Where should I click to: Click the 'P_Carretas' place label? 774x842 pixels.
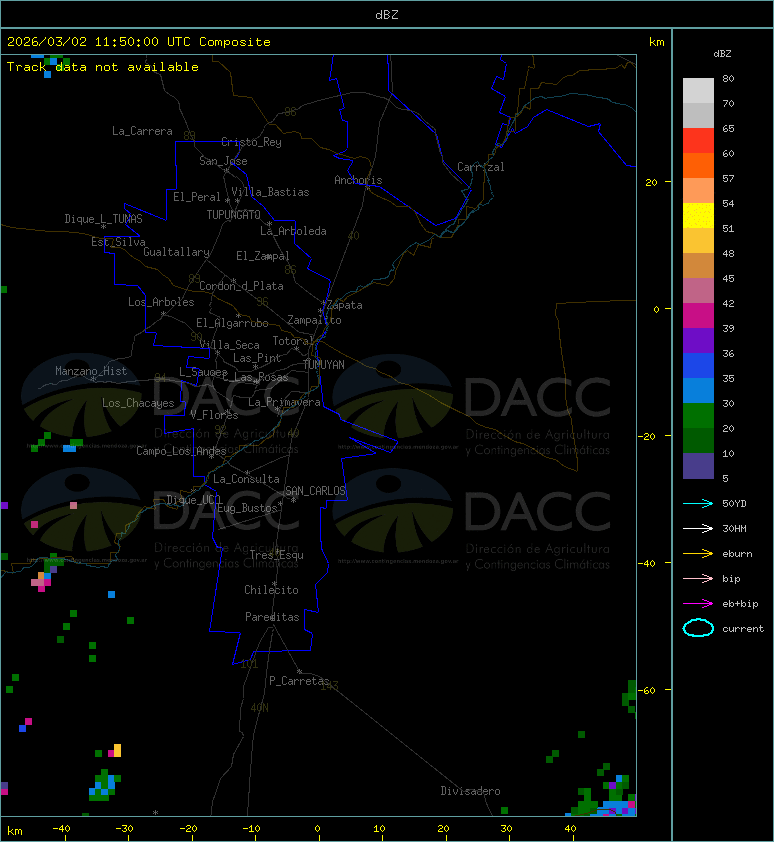click(299, 681)
